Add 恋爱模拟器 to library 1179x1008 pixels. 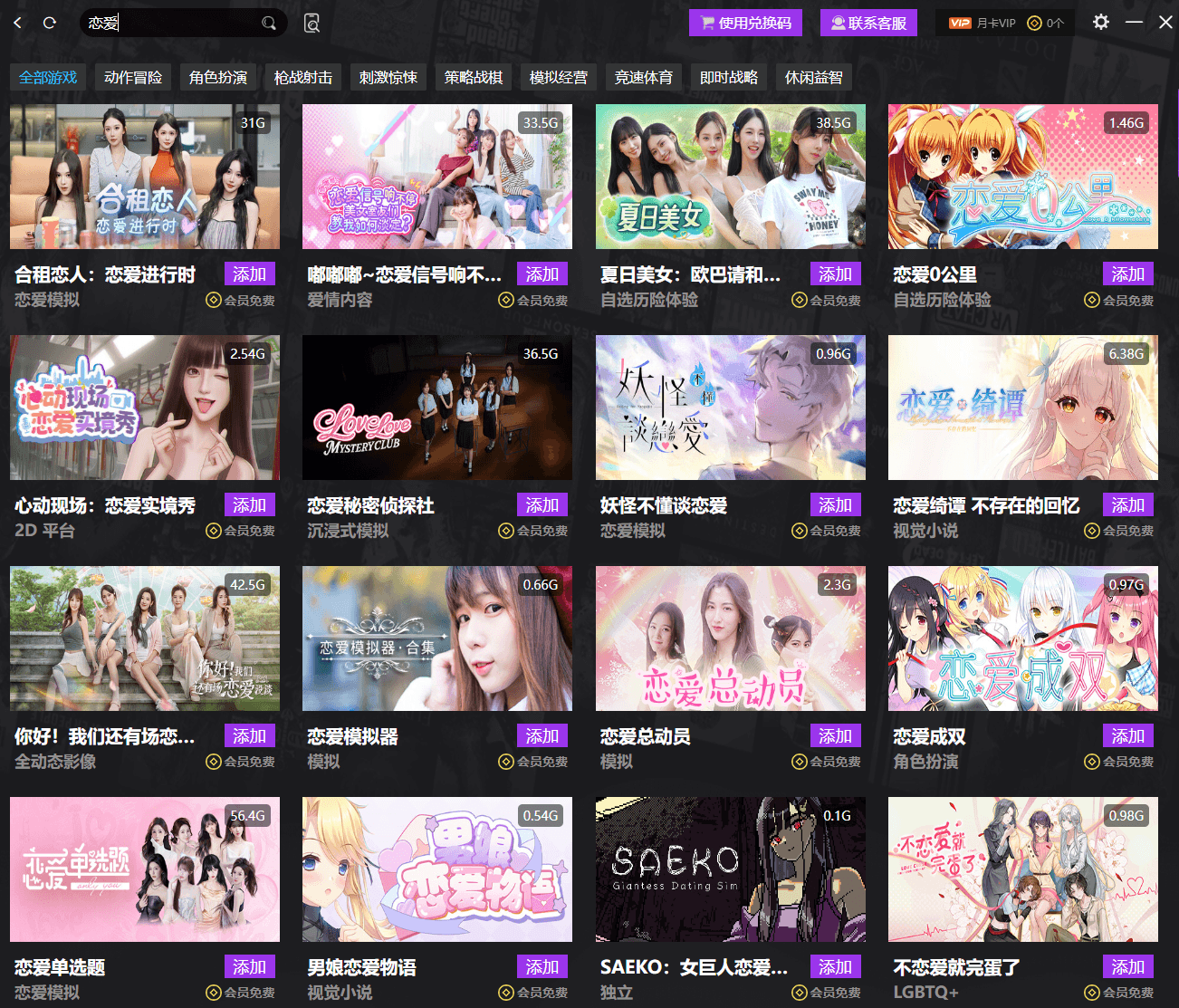542,736
